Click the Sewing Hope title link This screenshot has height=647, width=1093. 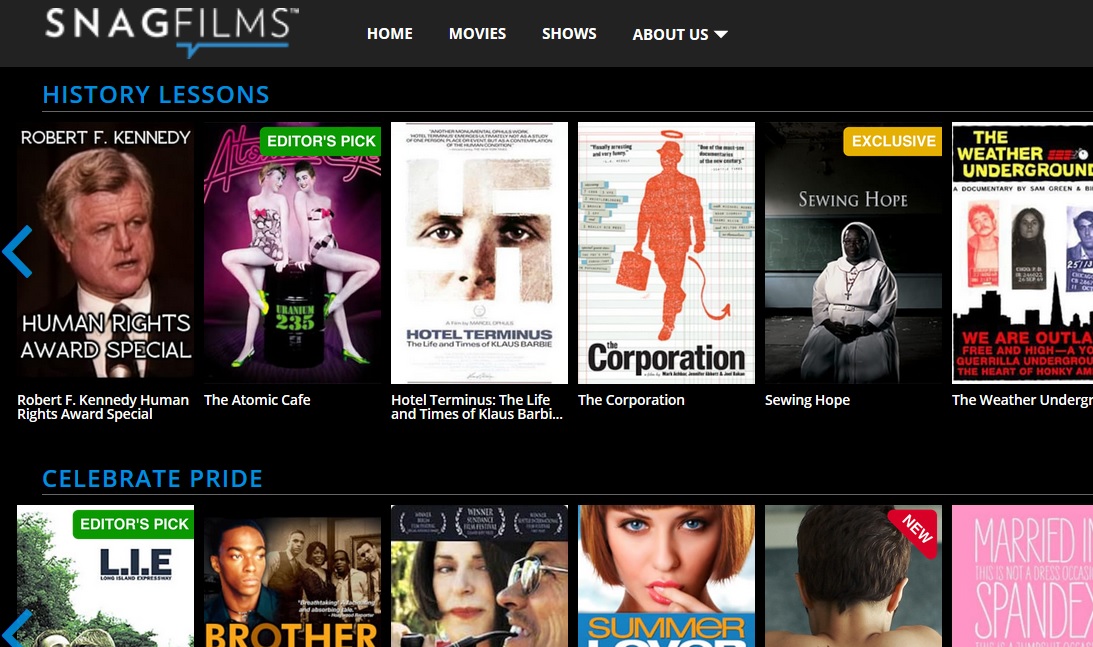pos(807,399)
